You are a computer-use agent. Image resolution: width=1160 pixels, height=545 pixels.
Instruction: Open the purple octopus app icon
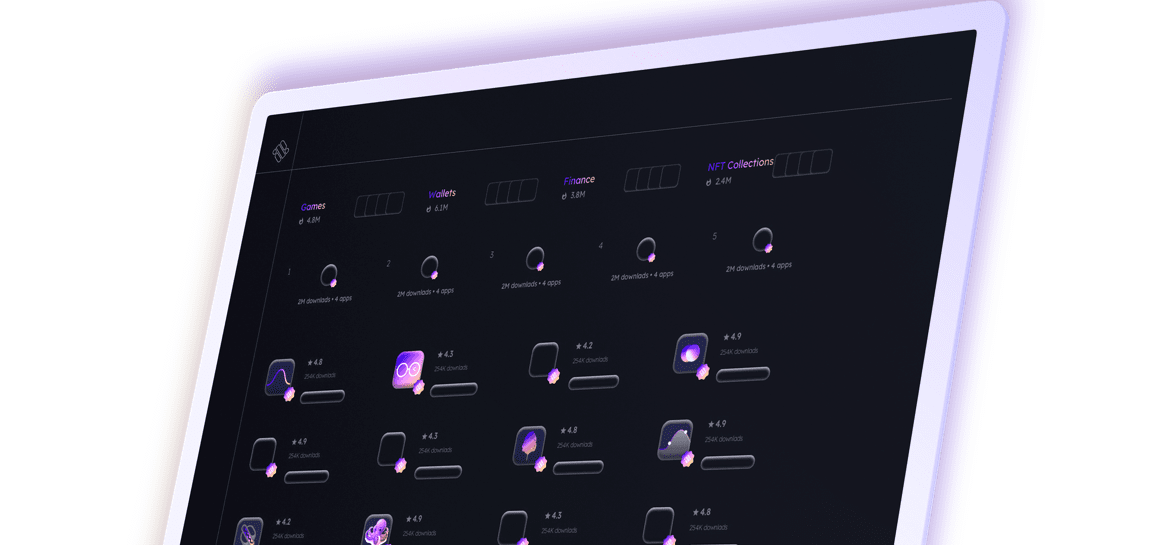(x=377, y=529)
